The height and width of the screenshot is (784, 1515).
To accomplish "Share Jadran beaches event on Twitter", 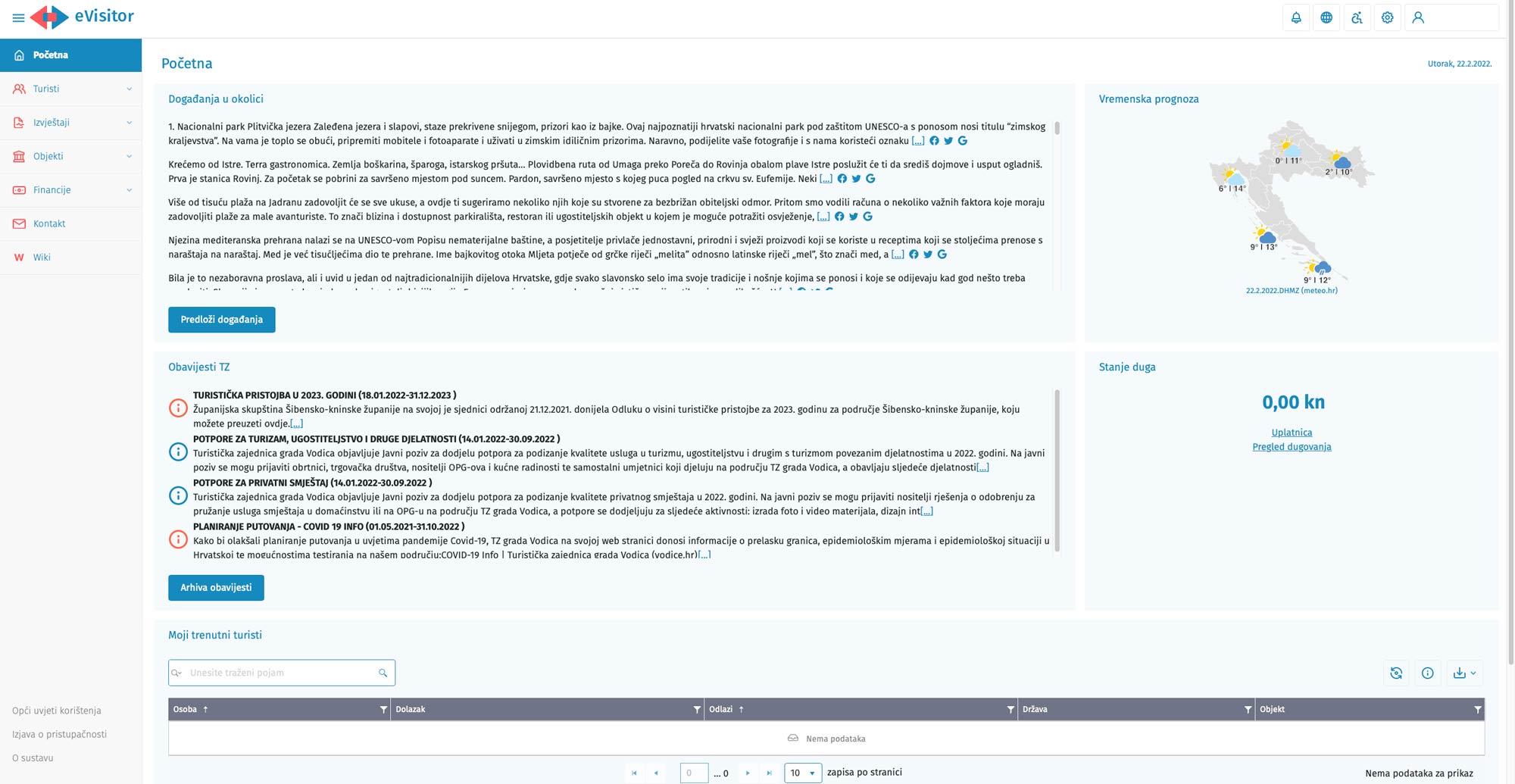I will point(854,217).
